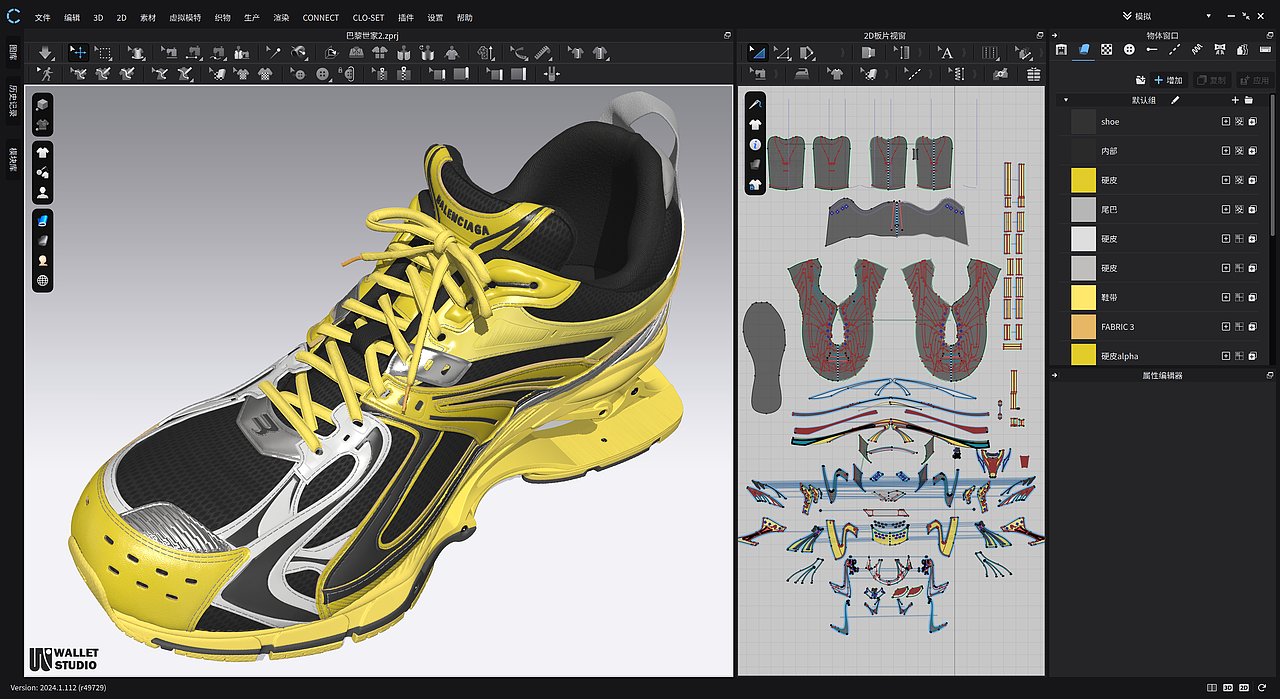
Task: Click the folder icon beside 默认组 plus
Action: (x=1249, y=100)
